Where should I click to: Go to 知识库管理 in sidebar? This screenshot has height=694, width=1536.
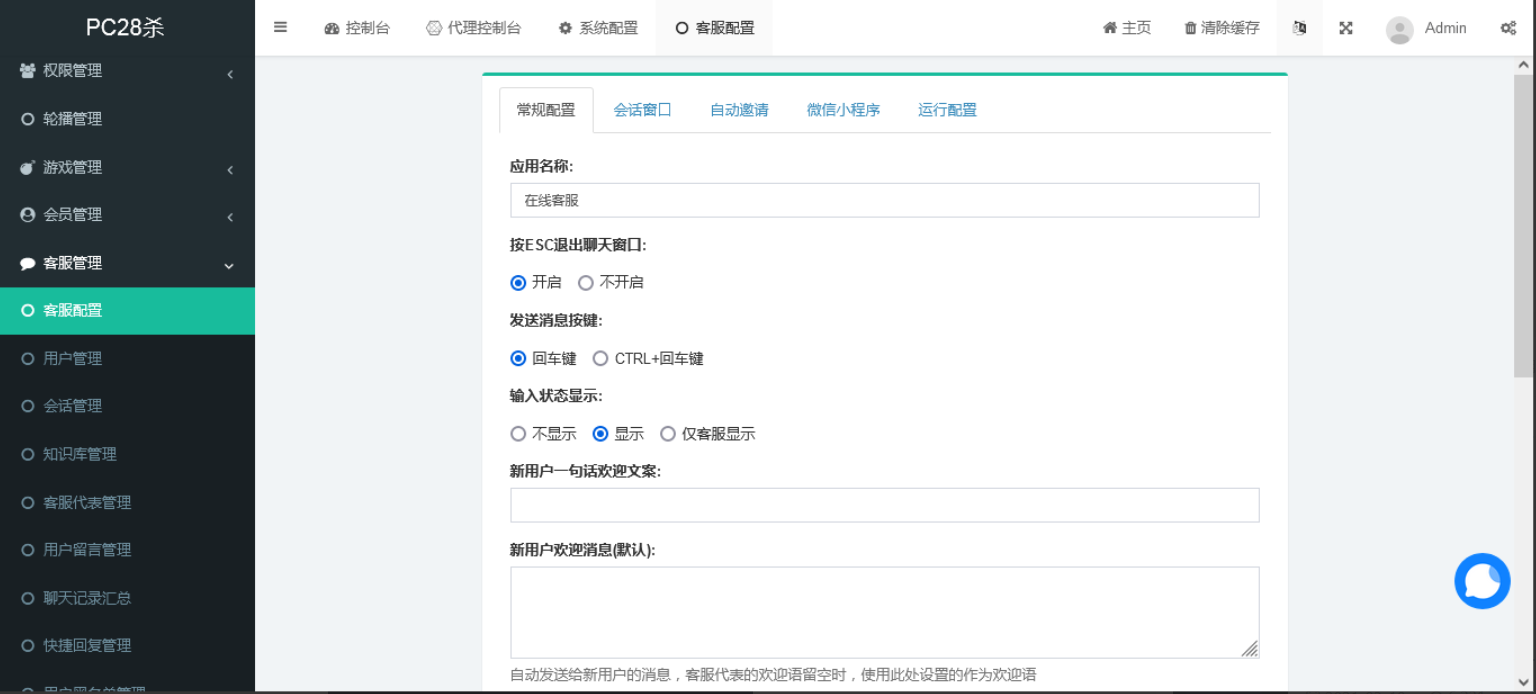tap(79, 454)
